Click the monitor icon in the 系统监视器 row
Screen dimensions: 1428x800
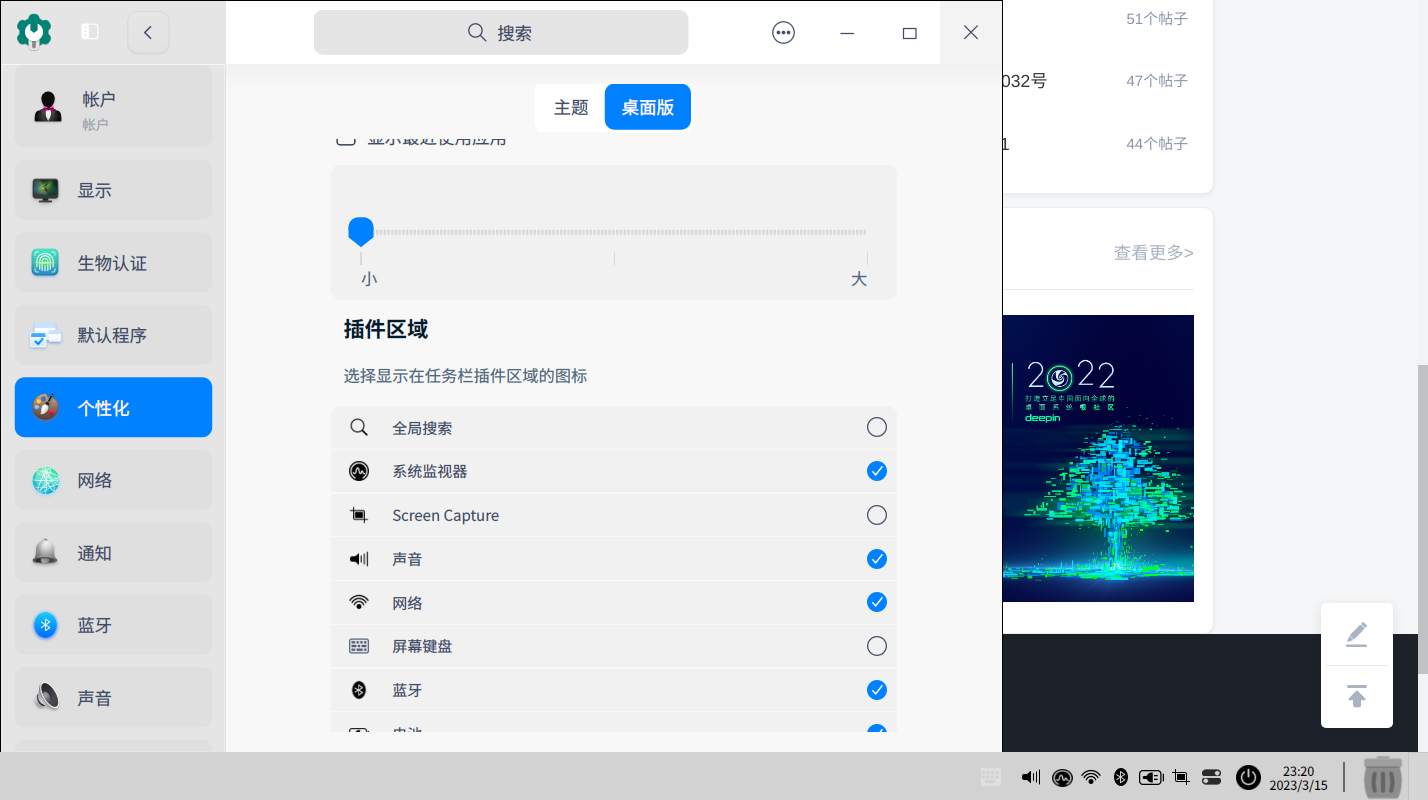click(359, 471)
